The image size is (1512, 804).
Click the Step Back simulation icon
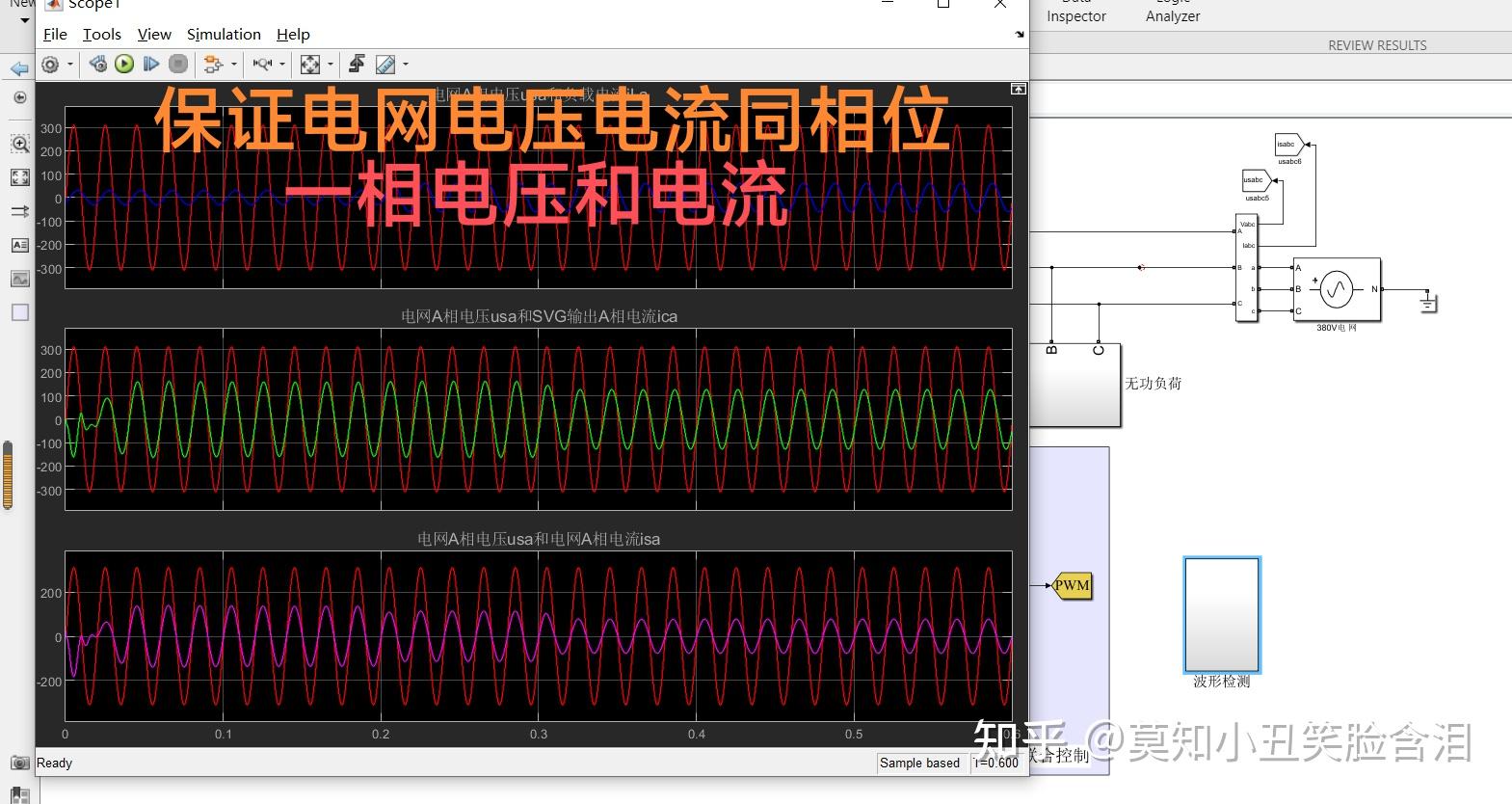[x=97, y=64]
